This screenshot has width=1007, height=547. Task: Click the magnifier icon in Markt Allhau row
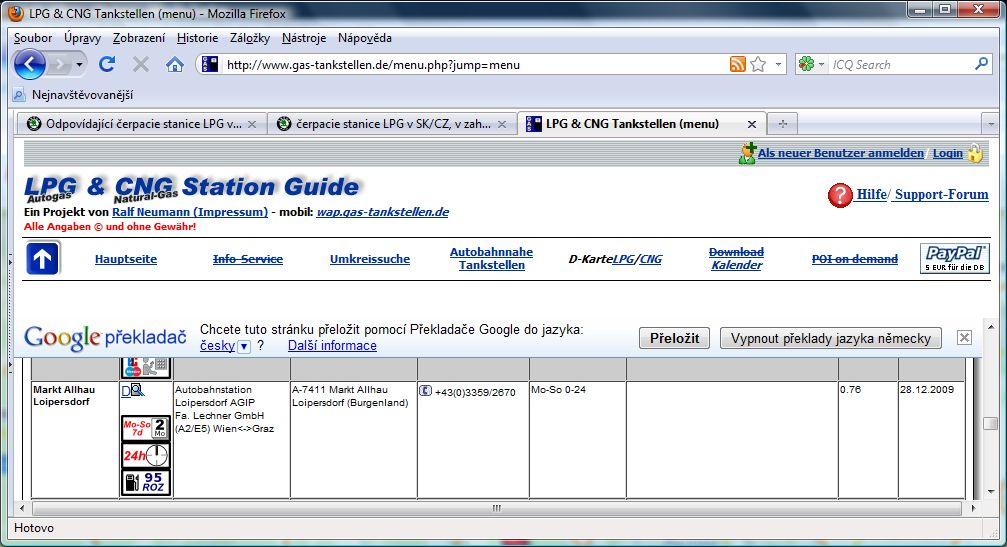point(137,390)
